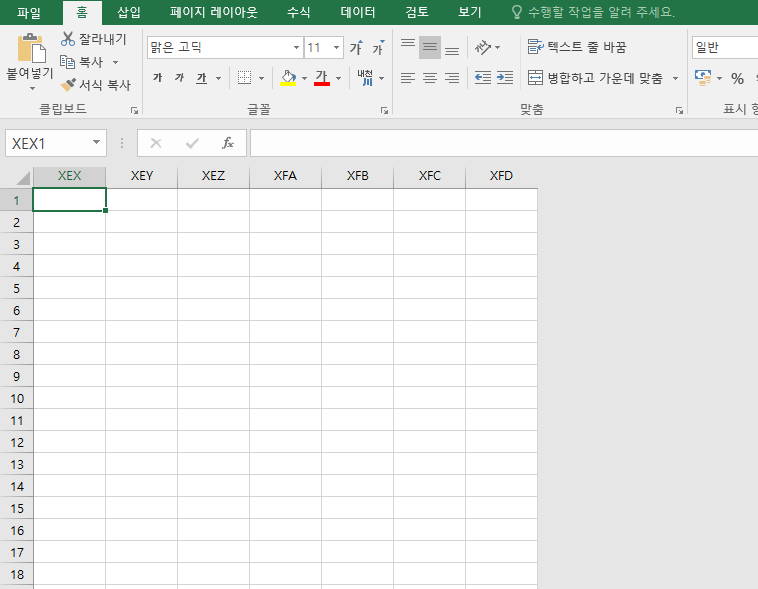The height and width of the screenshot is (589, 758).
Task: Click the formula bar confirm checkmark
Action: click(x=192, y=143)
